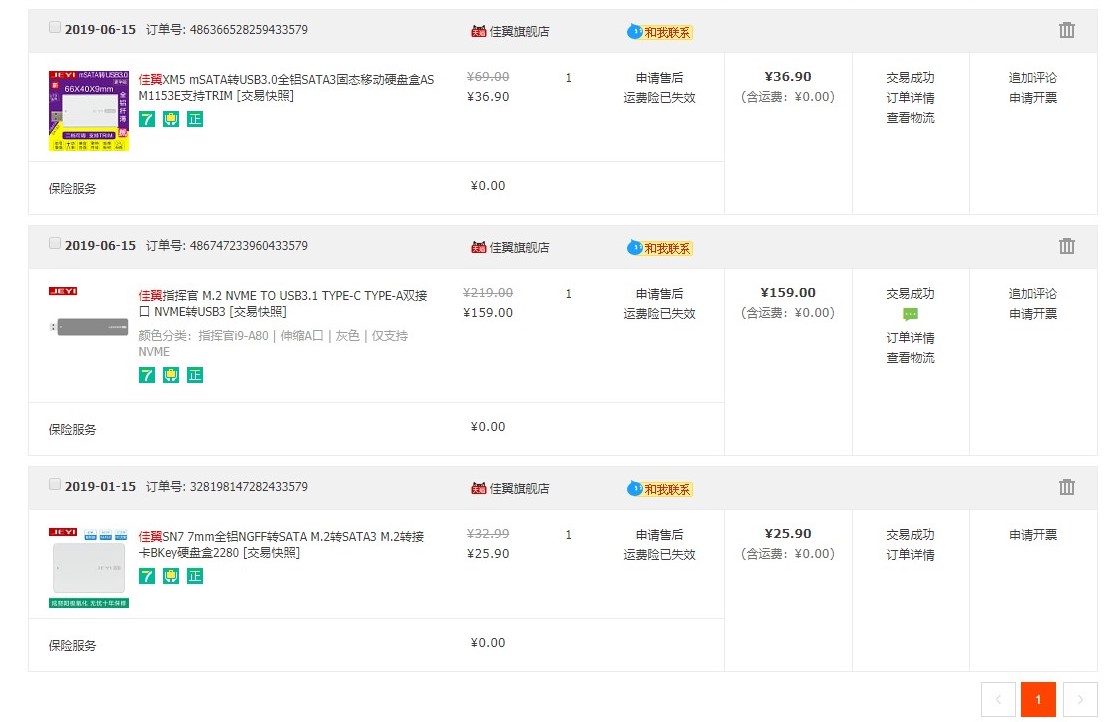Select page 1 in the pagination
Screen dimensions: 1106x722
tap(1038, 699)
